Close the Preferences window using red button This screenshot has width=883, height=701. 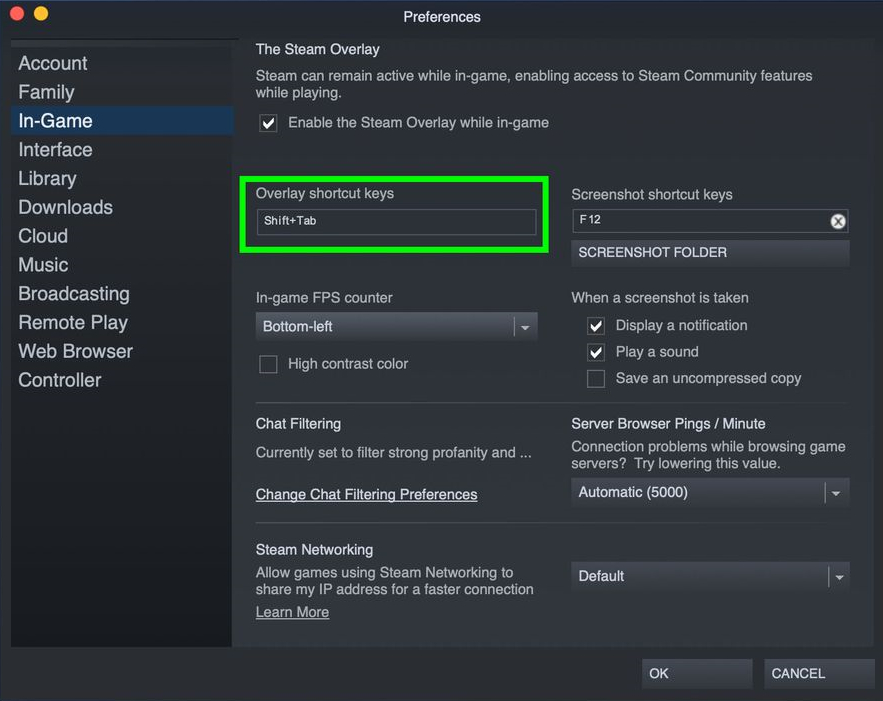pyautogui.click(x=16, y=14)
